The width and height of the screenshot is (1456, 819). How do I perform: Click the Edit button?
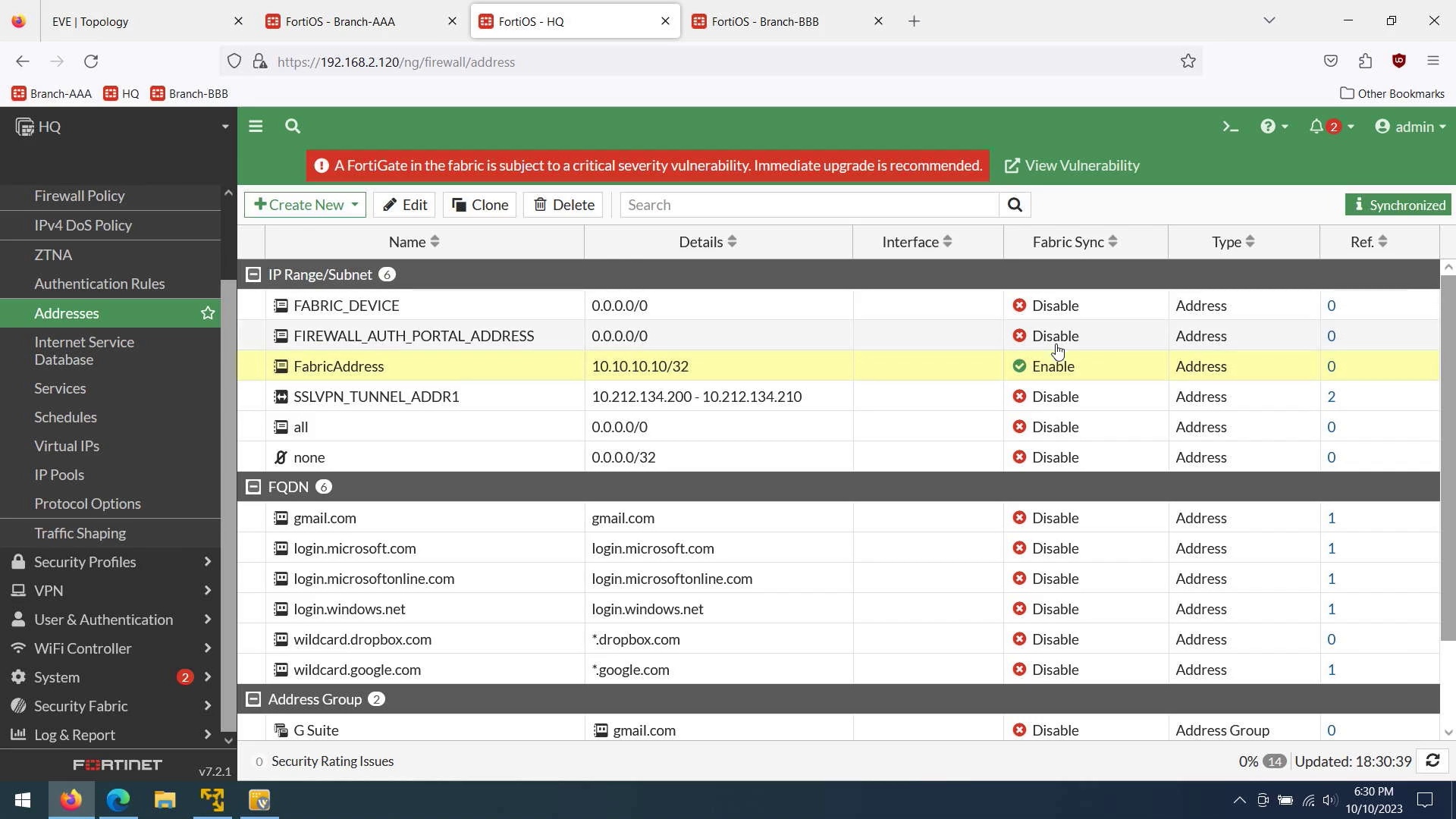pos(404,205)
